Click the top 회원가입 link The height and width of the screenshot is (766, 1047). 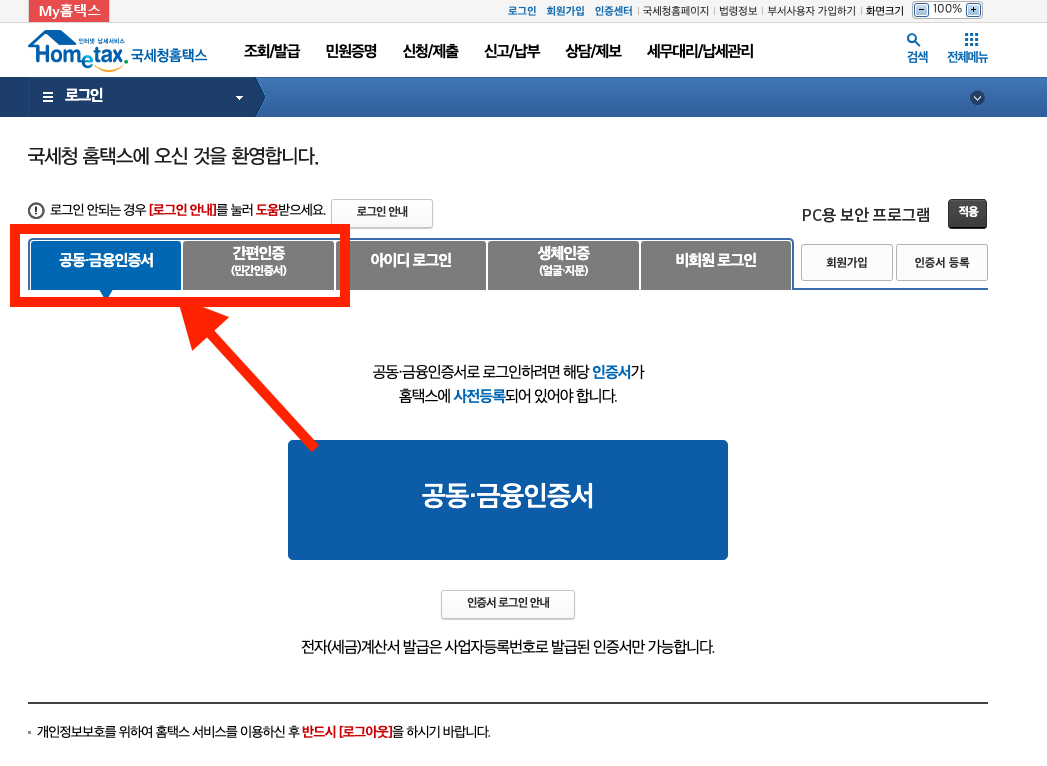(565, 11)
